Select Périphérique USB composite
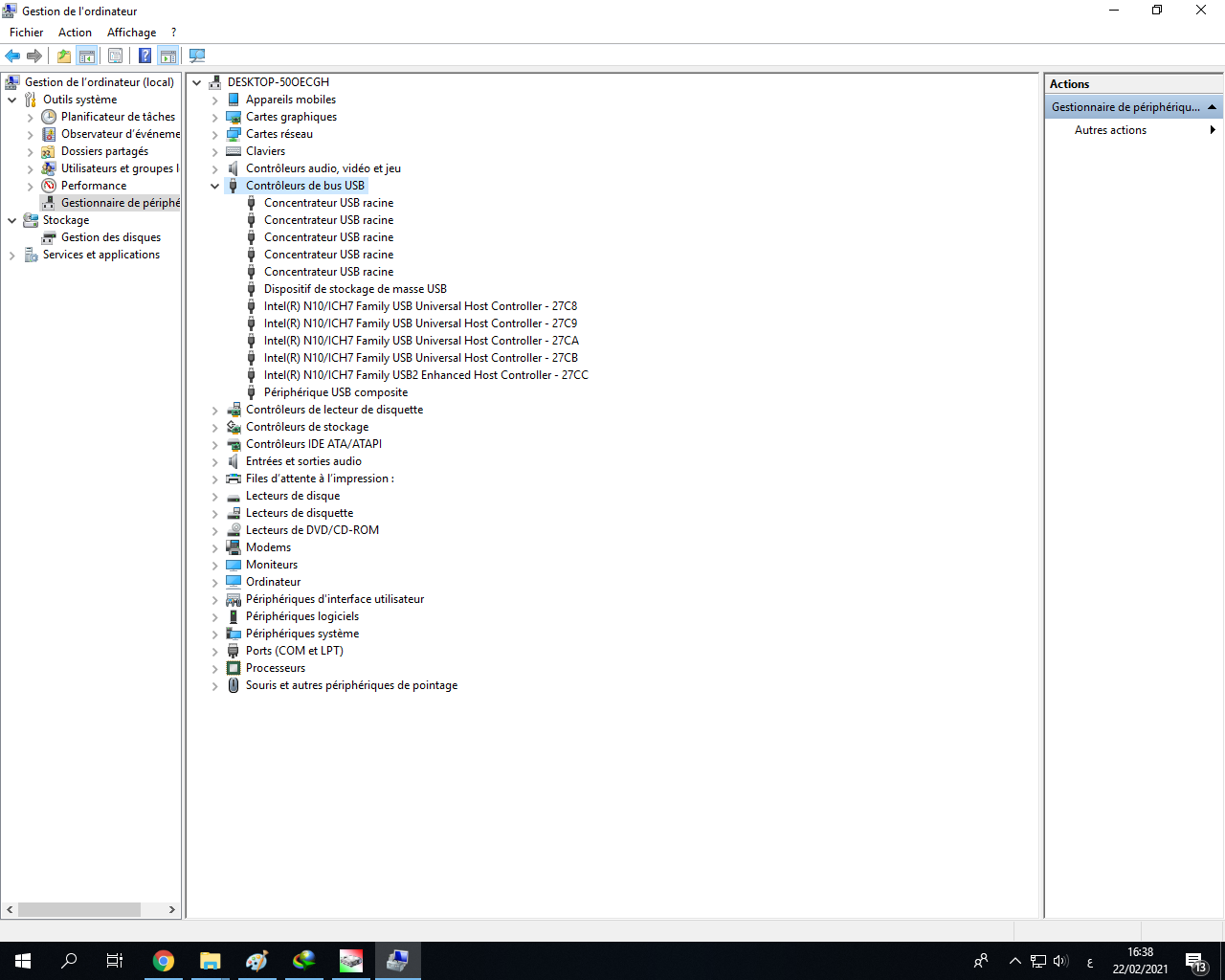This screenshot has width=1225, height=980. coord(336,392)
